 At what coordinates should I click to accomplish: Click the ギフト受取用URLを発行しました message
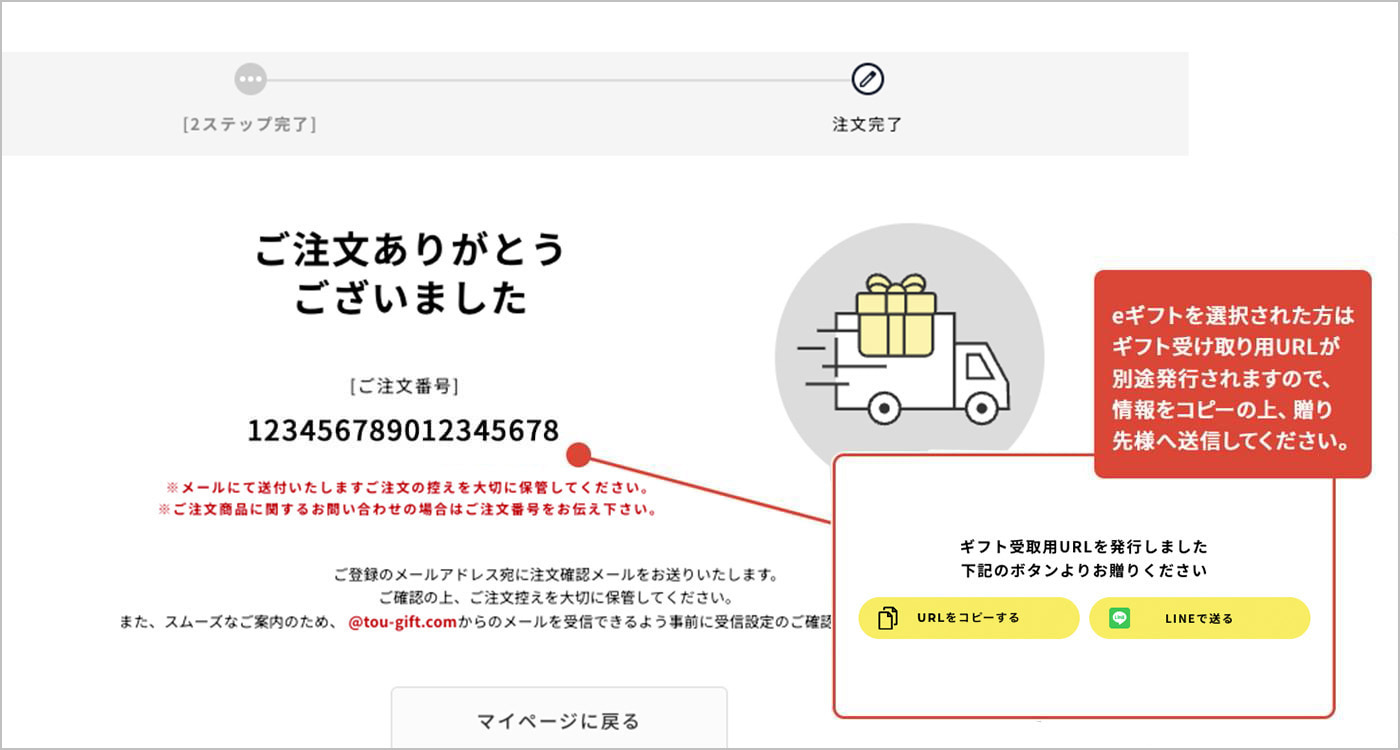coord(1084,547)
